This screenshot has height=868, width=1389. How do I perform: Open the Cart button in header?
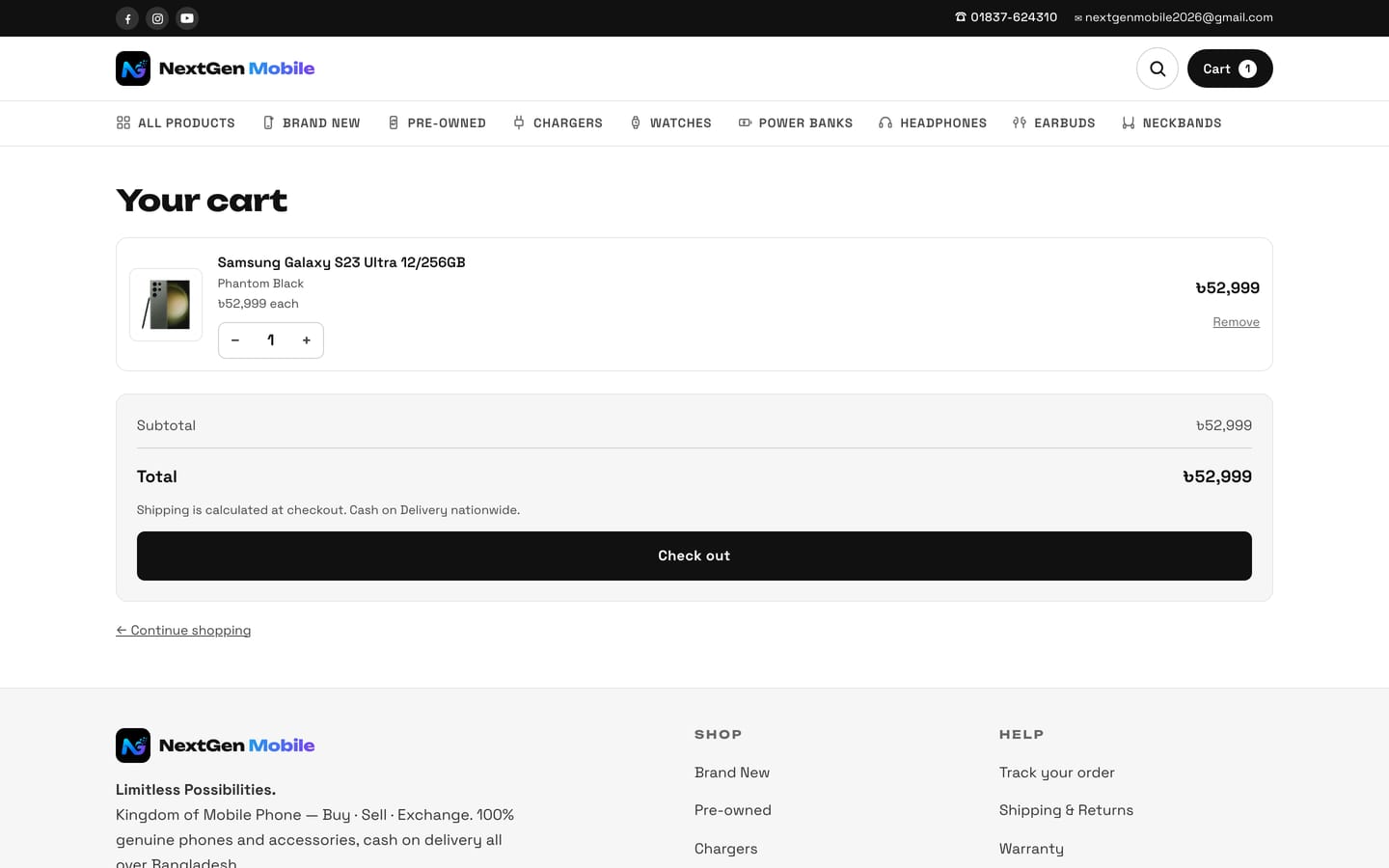coord(1230,68)
